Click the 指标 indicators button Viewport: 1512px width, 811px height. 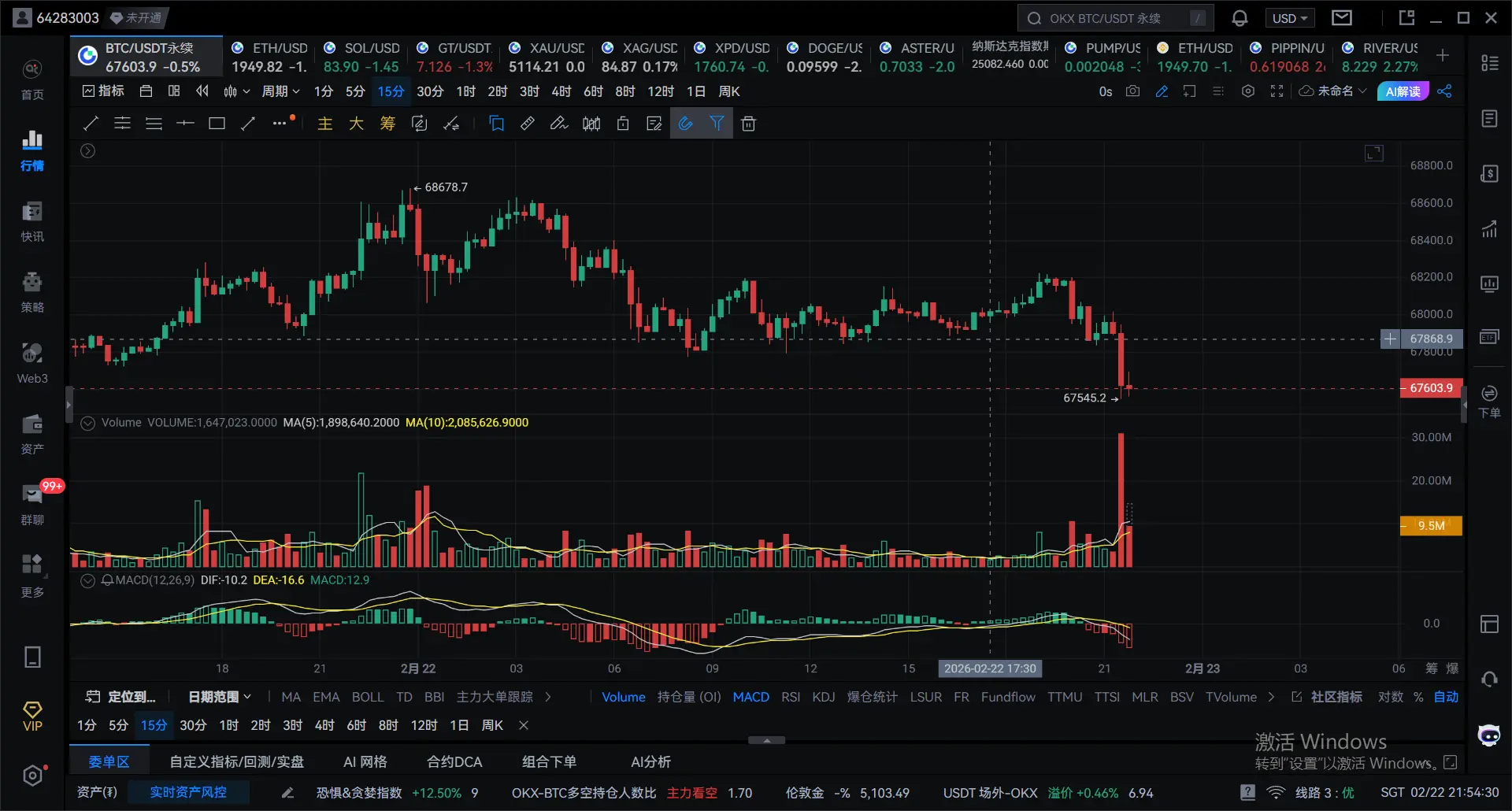pos(103,91)
